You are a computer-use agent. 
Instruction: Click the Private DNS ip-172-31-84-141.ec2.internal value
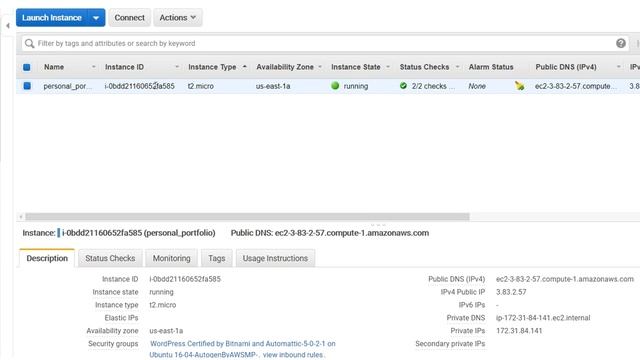pos(543,318)
